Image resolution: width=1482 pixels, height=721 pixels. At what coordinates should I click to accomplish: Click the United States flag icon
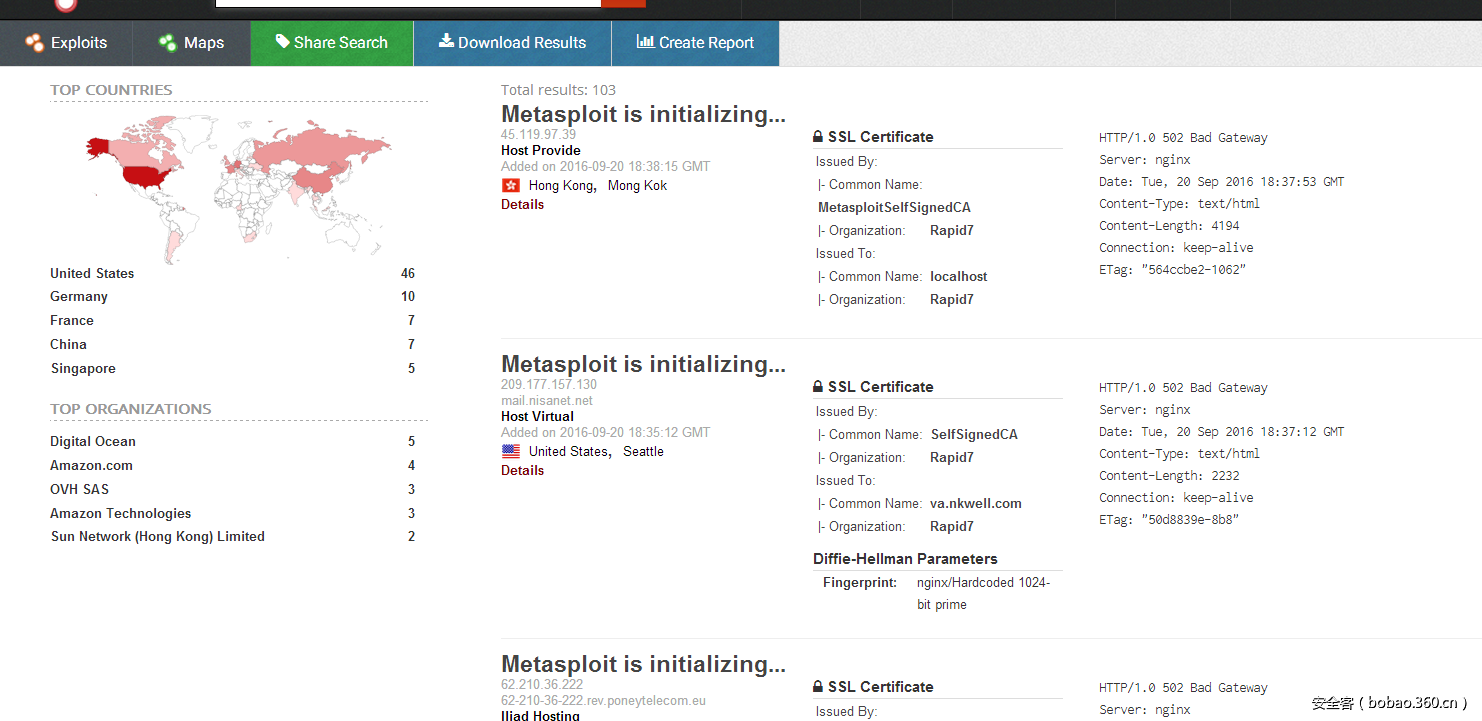[511, 452]
